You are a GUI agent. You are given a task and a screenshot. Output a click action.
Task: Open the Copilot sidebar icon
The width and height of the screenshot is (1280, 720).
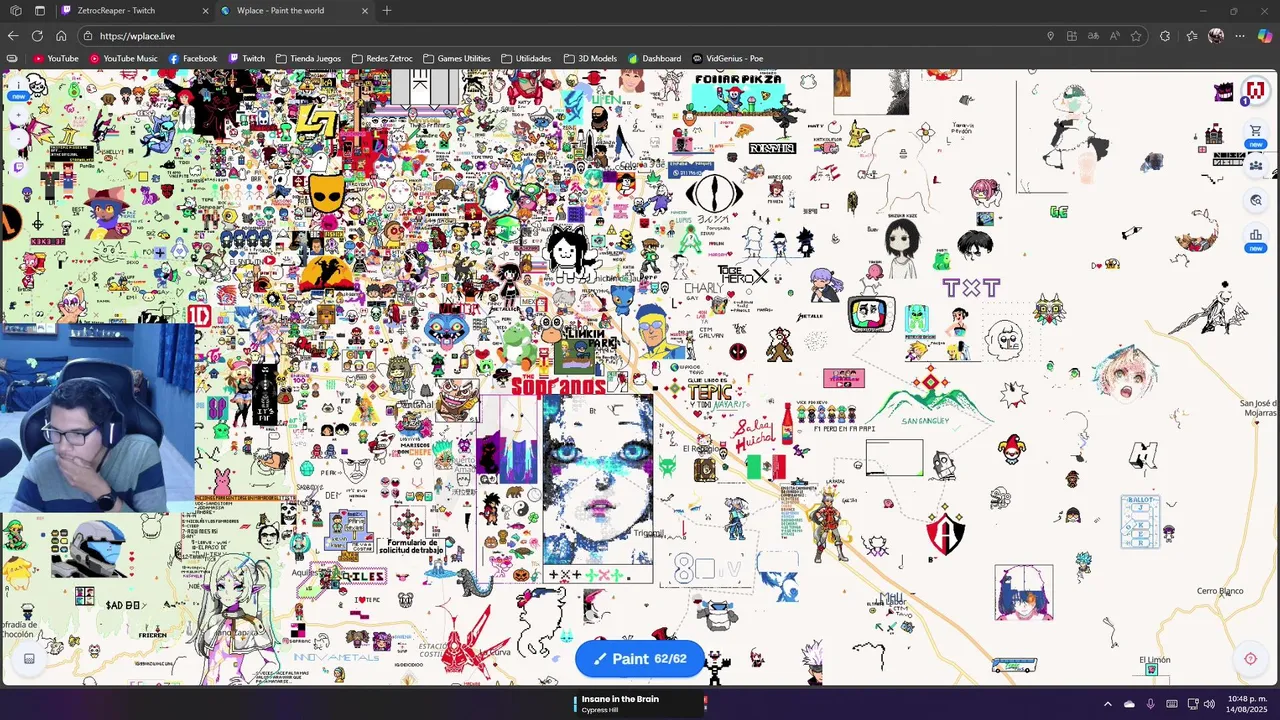(x=1265, y=36)
